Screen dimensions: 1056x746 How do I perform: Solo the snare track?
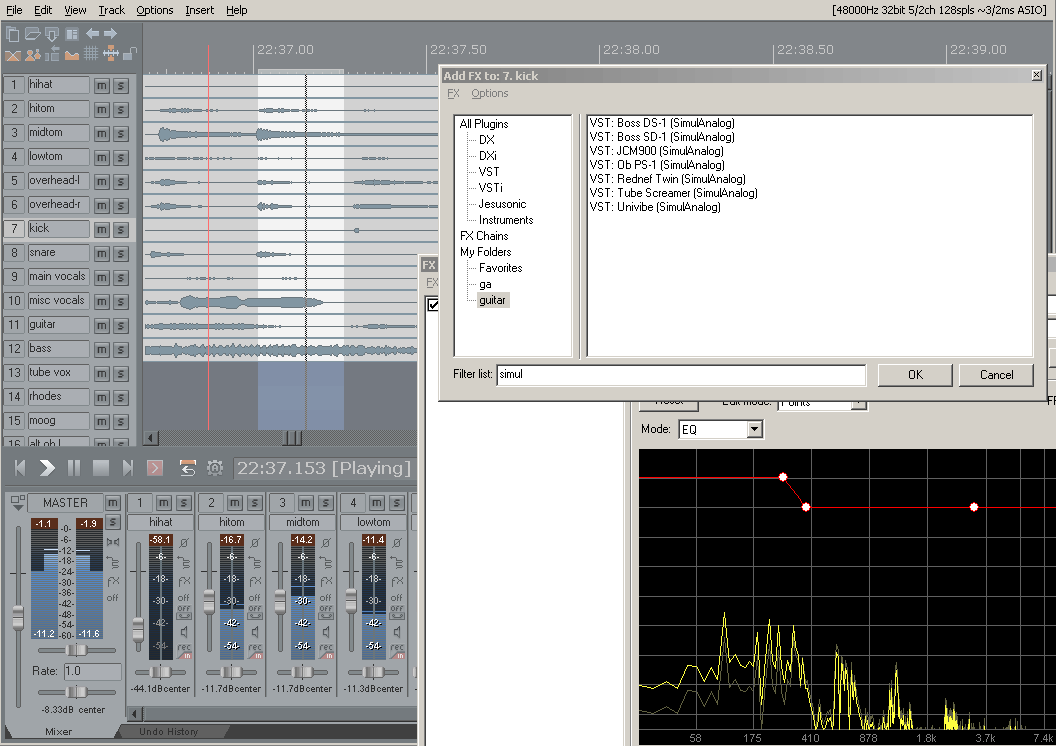(120, 253)
